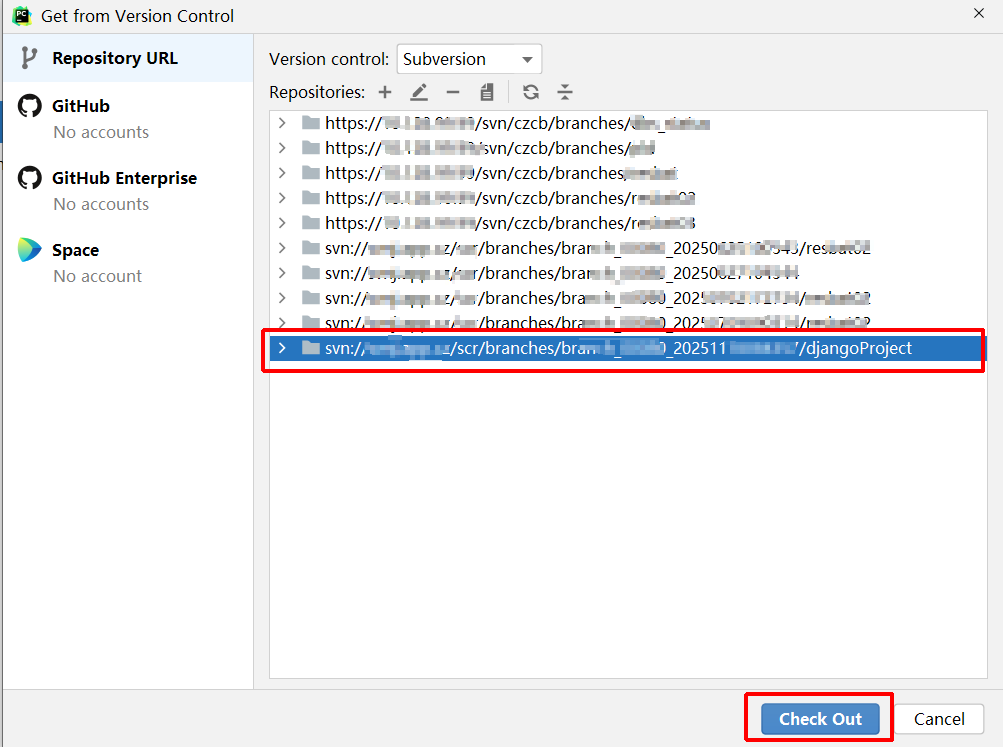Refresh the repositories list
Viewport: 1003px width, 747px height.
coord(531,92)
